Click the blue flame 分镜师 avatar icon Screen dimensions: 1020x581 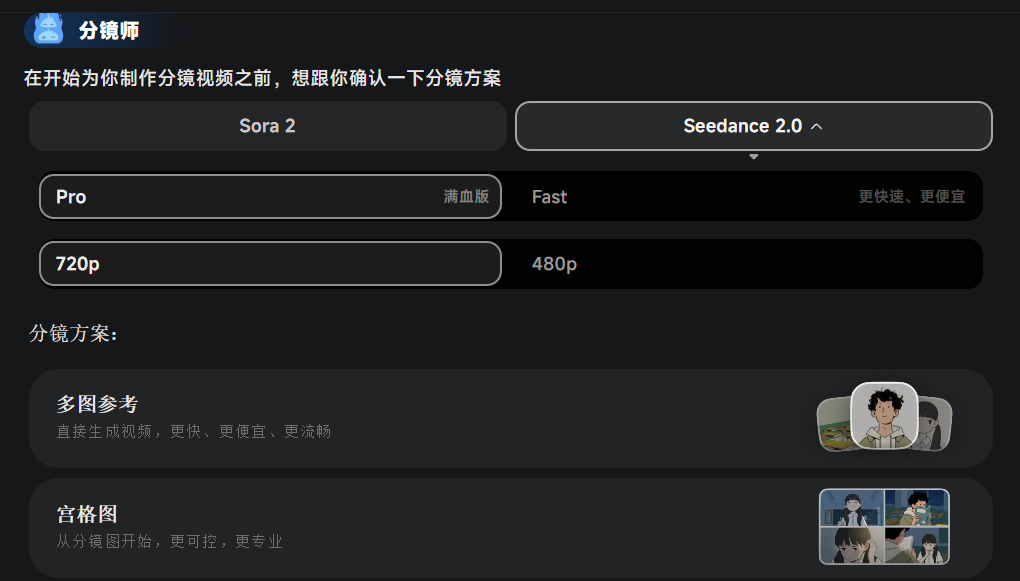coord(49,29)
